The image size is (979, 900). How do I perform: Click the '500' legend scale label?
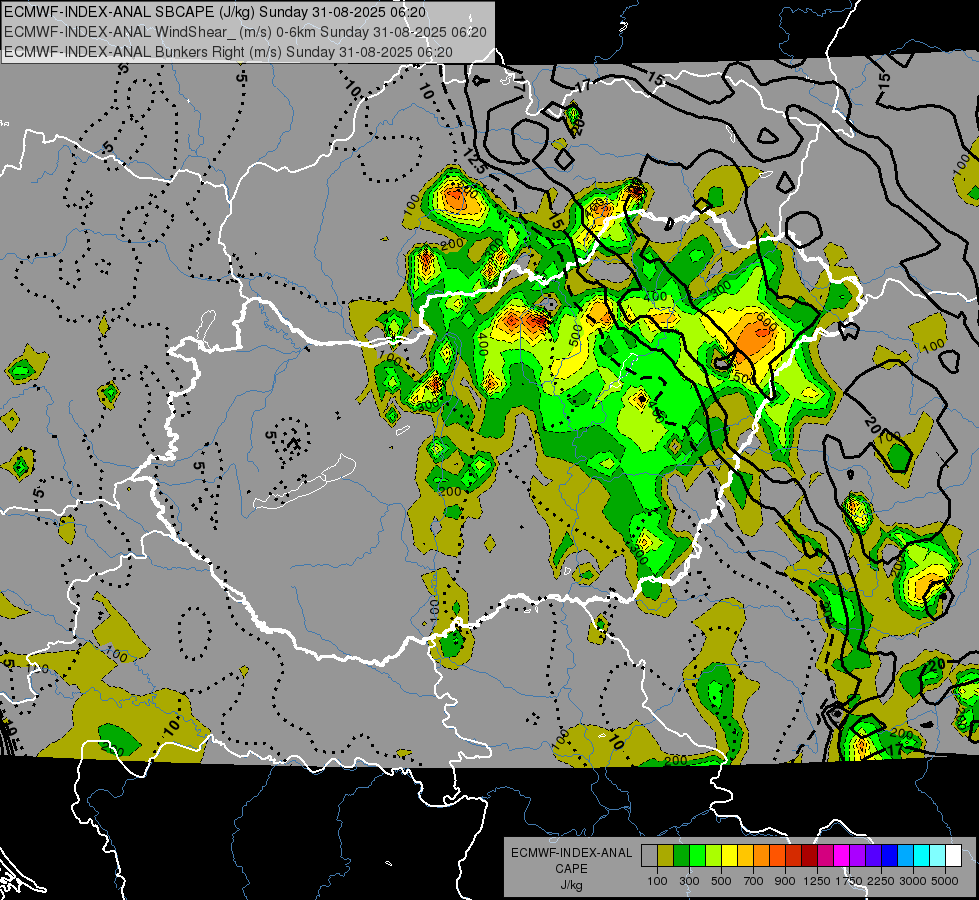(x=721, y=881)
